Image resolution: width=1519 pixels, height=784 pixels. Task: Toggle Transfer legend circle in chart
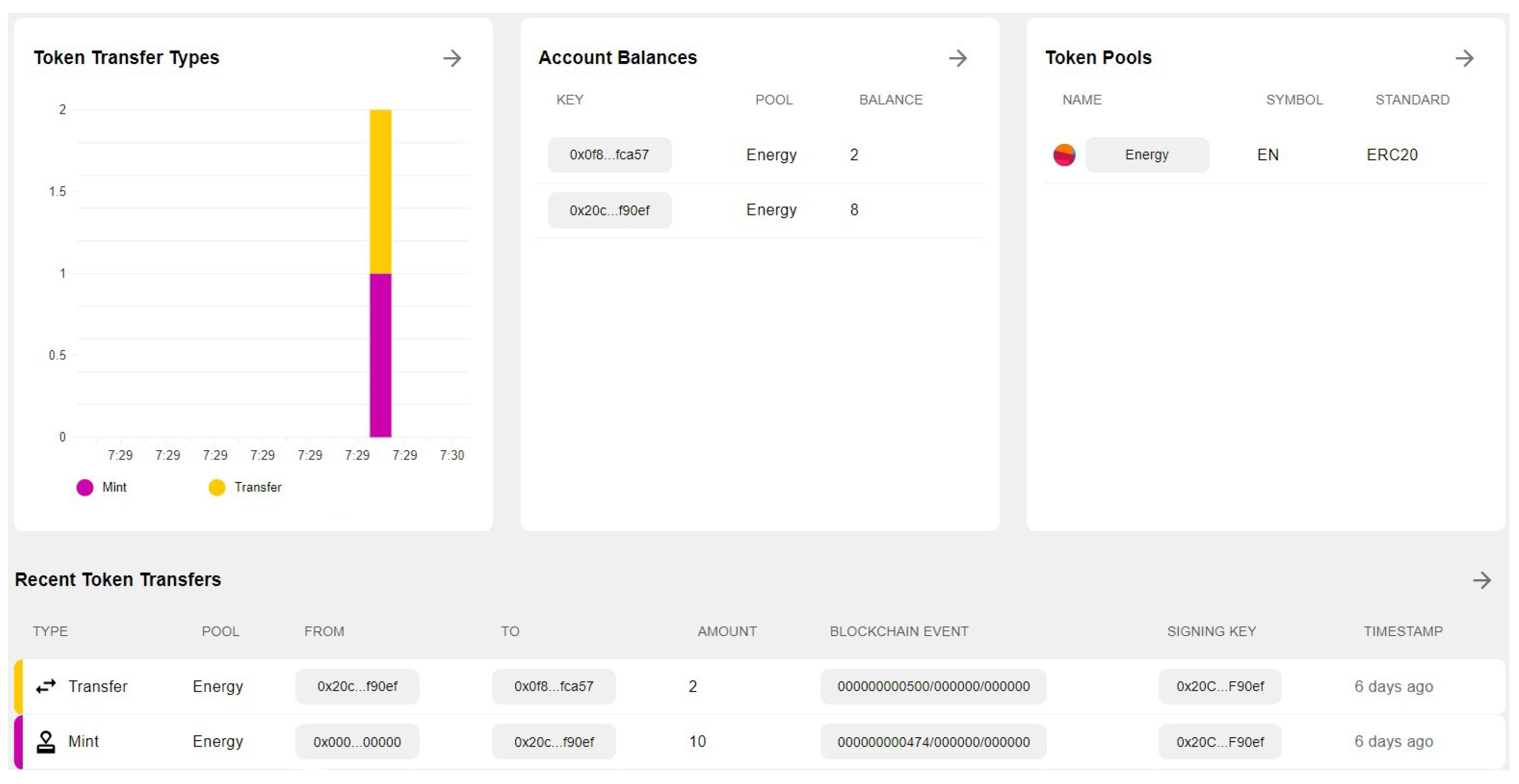click(x=217, y=488)
